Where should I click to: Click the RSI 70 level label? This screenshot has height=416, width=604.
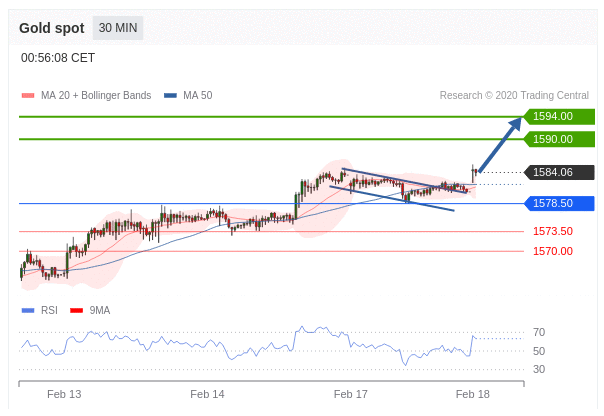[x=539, y=332]
